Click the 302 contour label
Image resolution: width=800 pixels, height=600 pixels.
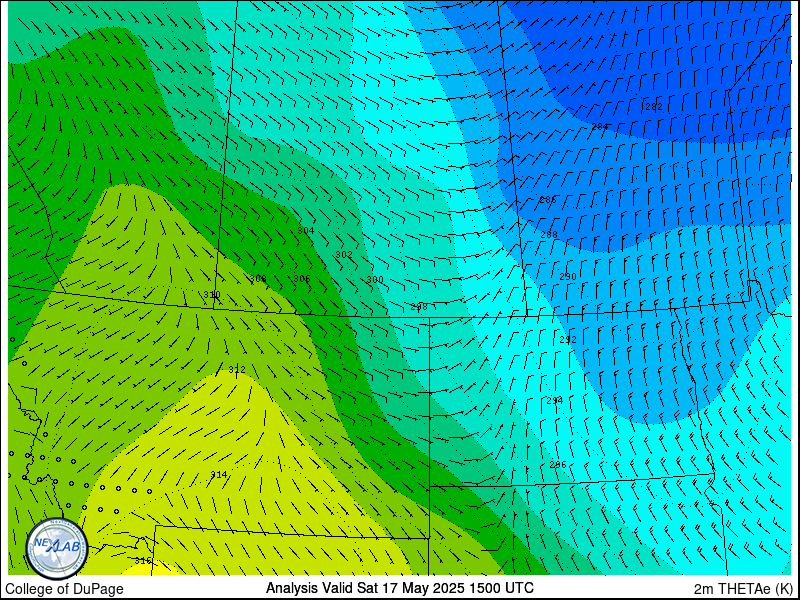coord(344,254)
